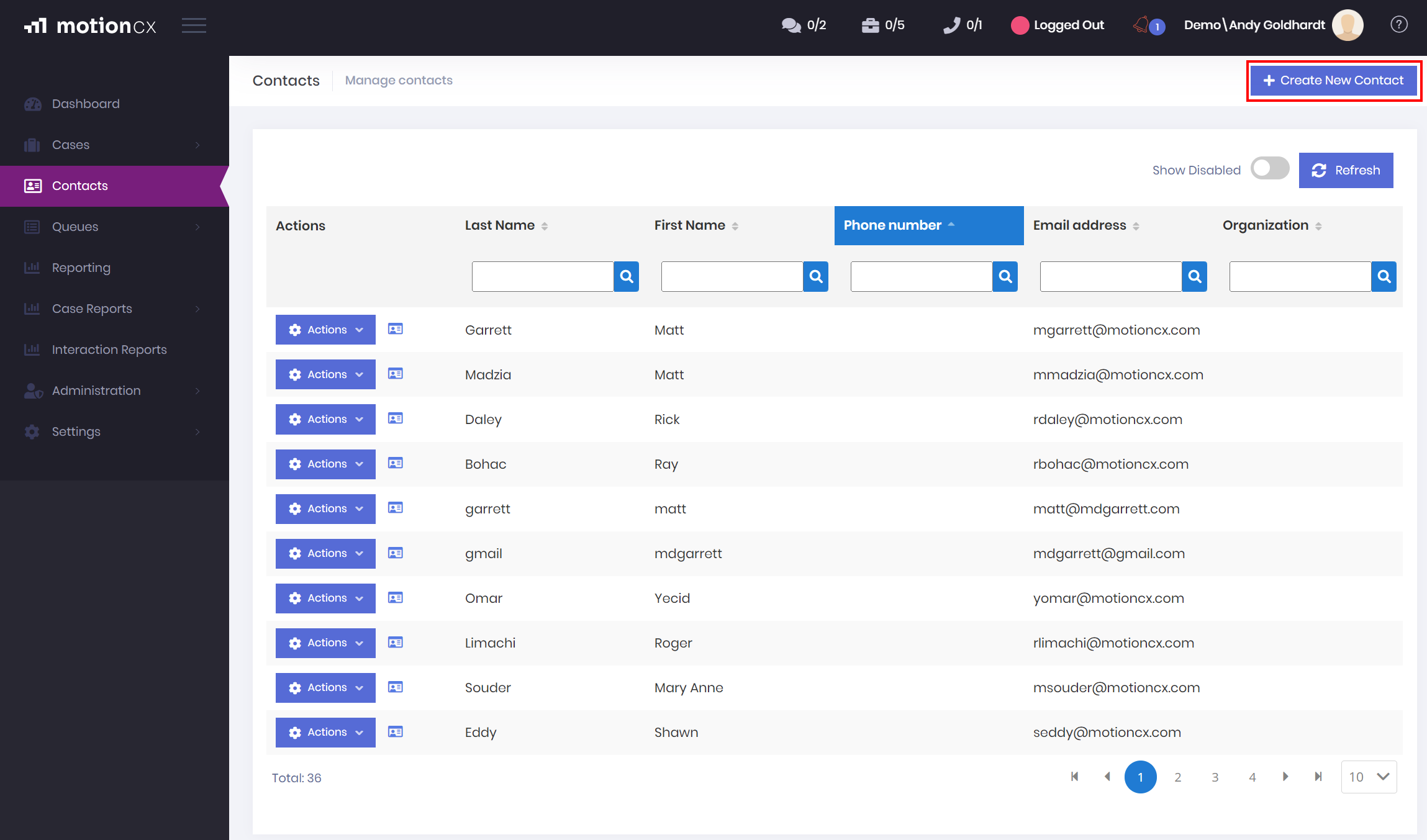Screen dimensions: 1427x840
Task: Open contact card icon for Garrett Matt
Action: pyautogui.click(x=396, y=329)
